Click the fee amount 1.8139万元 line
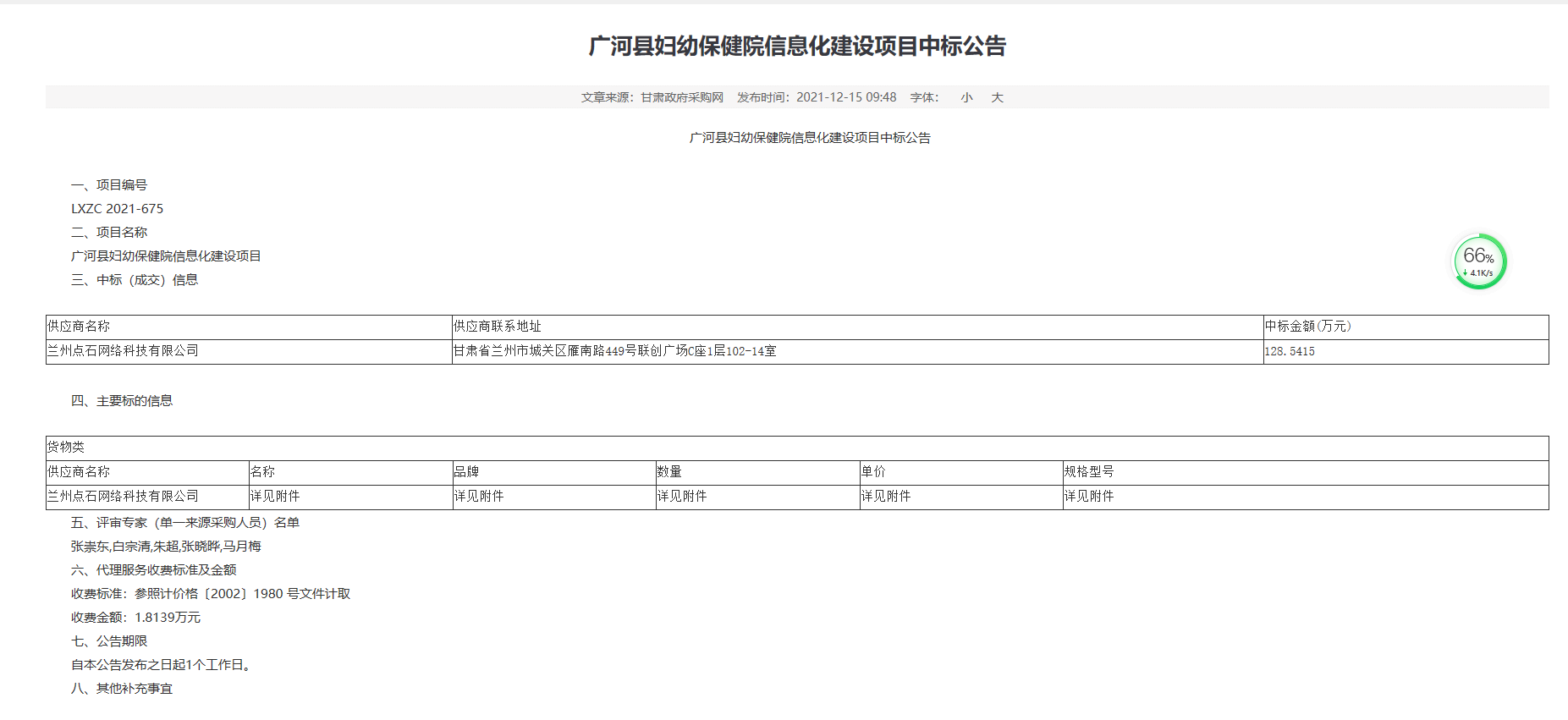Screen dimensions: 1568x720 [135, 618]
